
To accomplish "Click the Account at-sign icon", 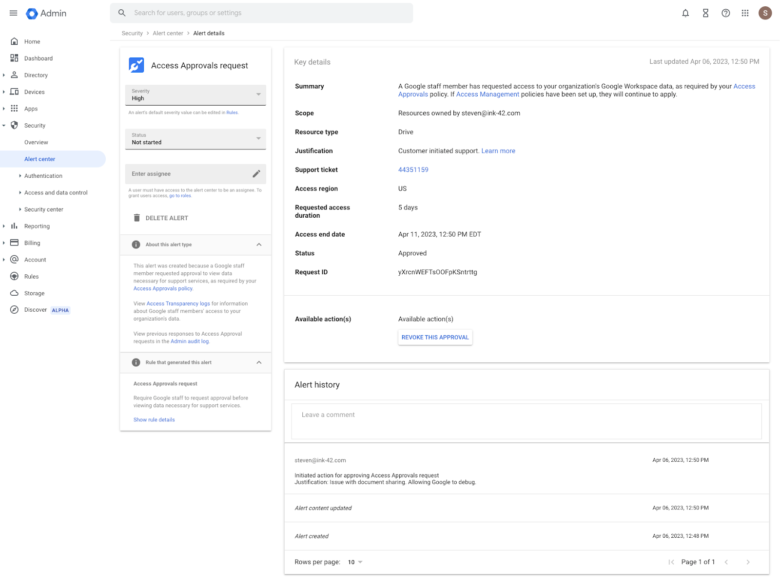I will tap(14, 260).
